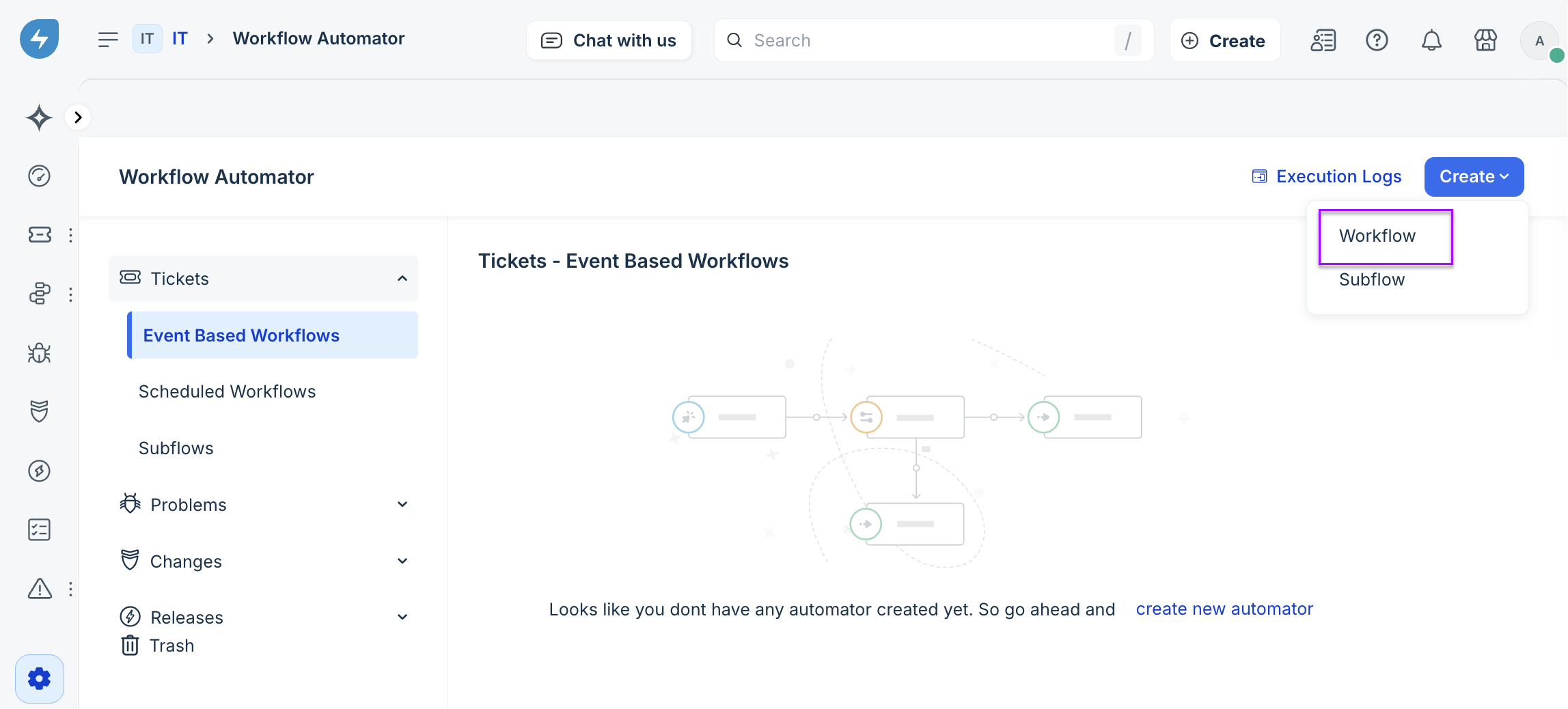Expand the Changes section
Image resolution: width=1568 pixels, height=709 pixels.
(402, 561)
